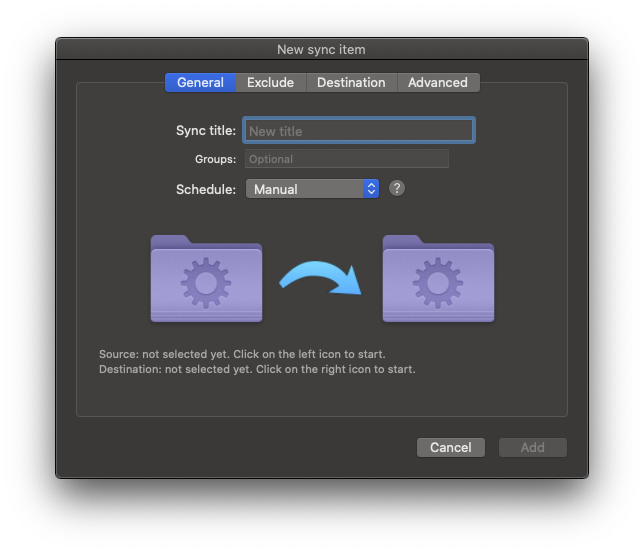The image size is (644, 552).
Task: Click the Cancel button
Action: pos(451,447)
